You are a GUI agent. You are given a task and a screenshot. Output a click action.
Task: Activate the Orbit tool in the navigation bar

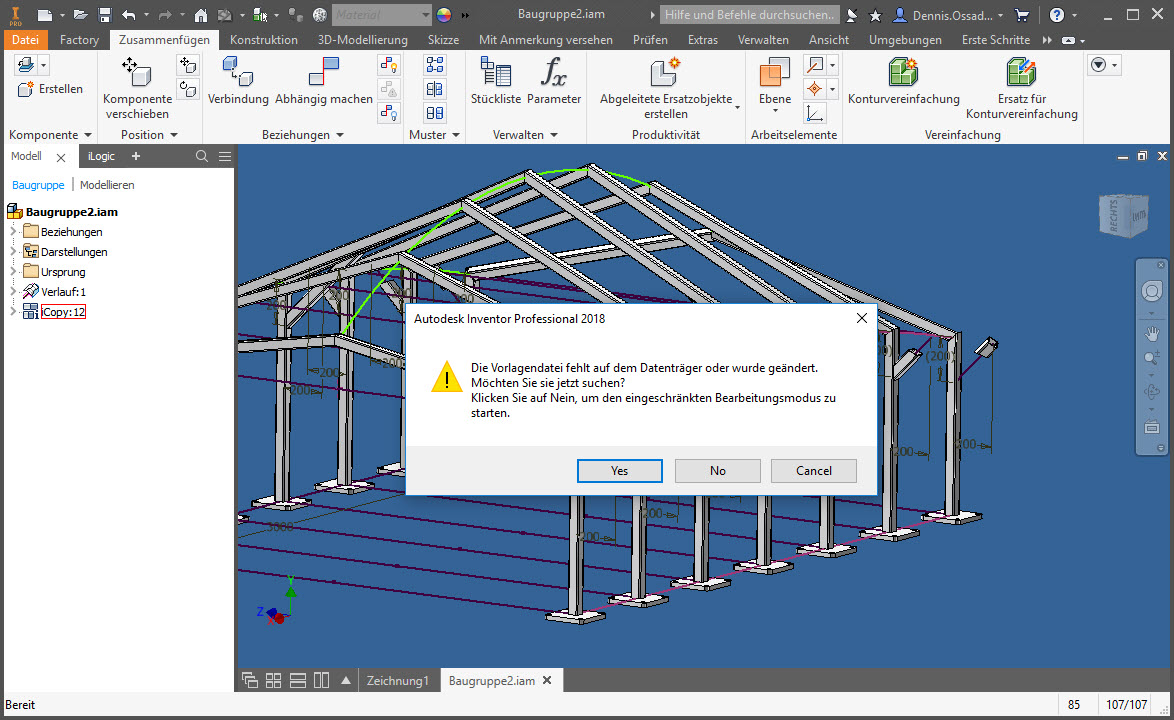[x=1152, y=391]
